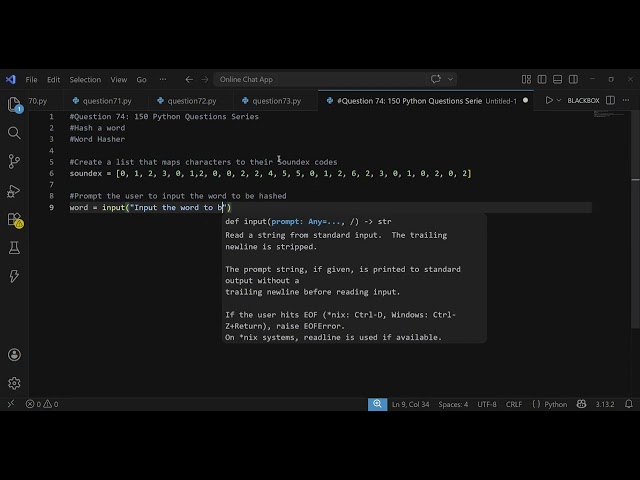Viewport: 640px width, 480px height.
Task: Open the Explorer view in activity bar
Action: pos(14,104)
